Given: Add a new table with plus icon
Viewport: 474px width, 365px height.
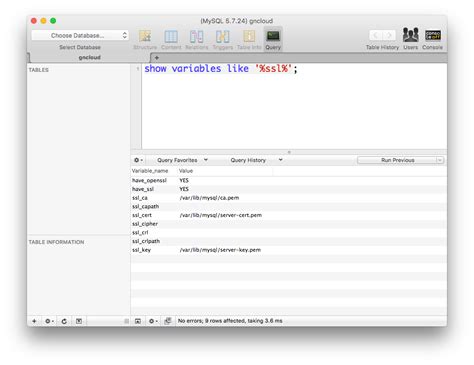Looking at the screenshot, I should (x=34, y=321).
